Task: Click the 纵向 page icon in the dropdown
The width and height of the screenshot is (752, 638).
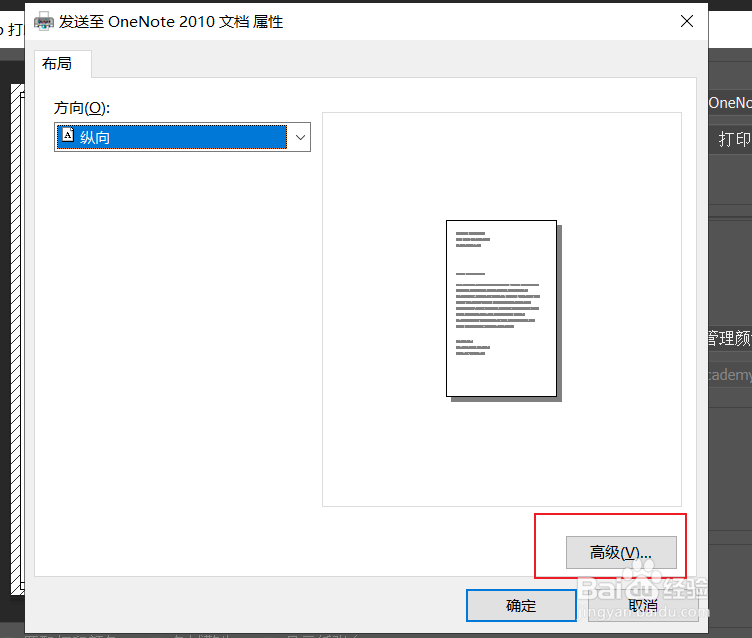Action: [x=68, y=136]
